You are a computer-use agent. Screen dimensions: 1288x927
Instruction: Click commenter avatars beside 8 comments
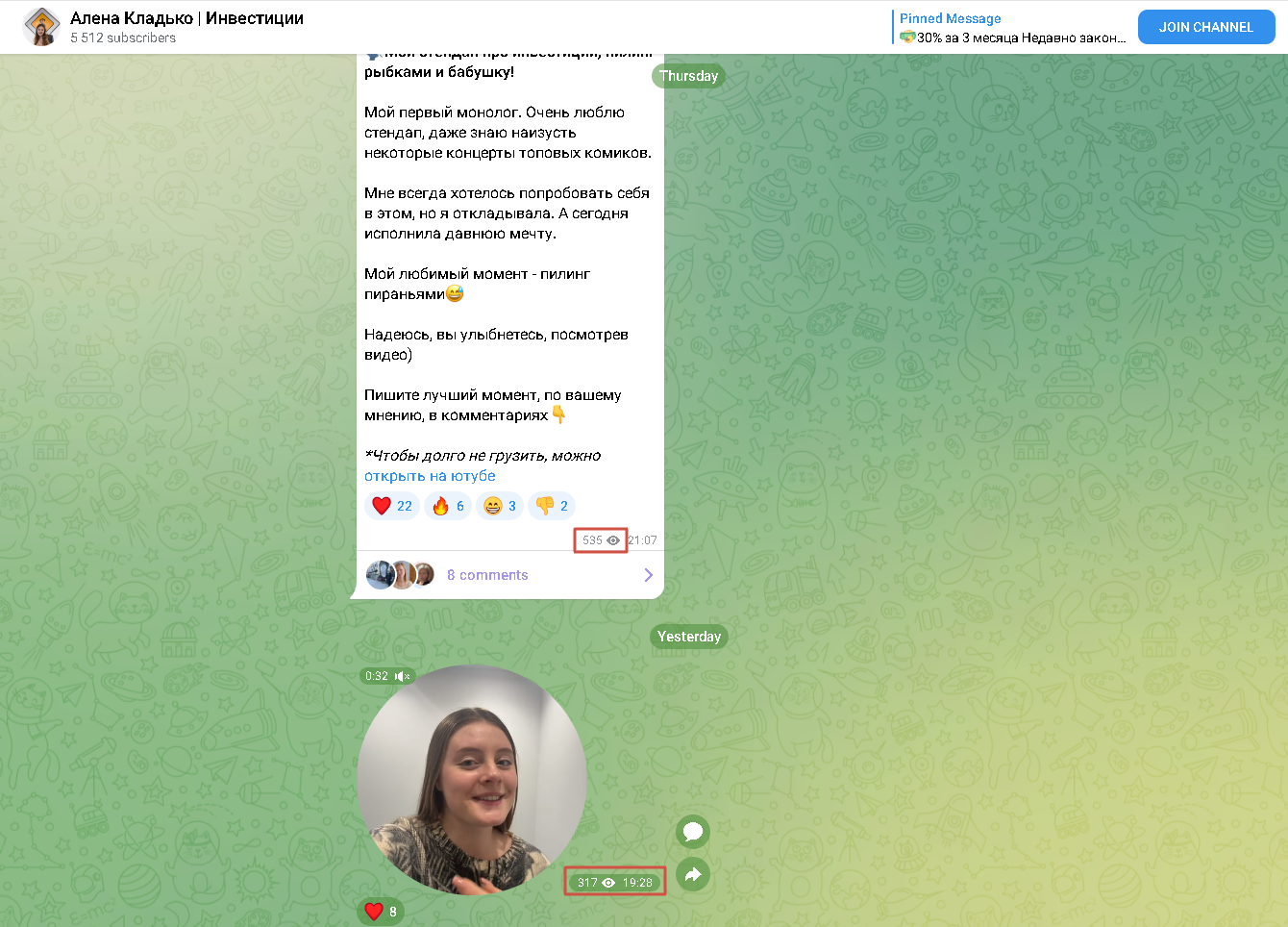(401, 575)
